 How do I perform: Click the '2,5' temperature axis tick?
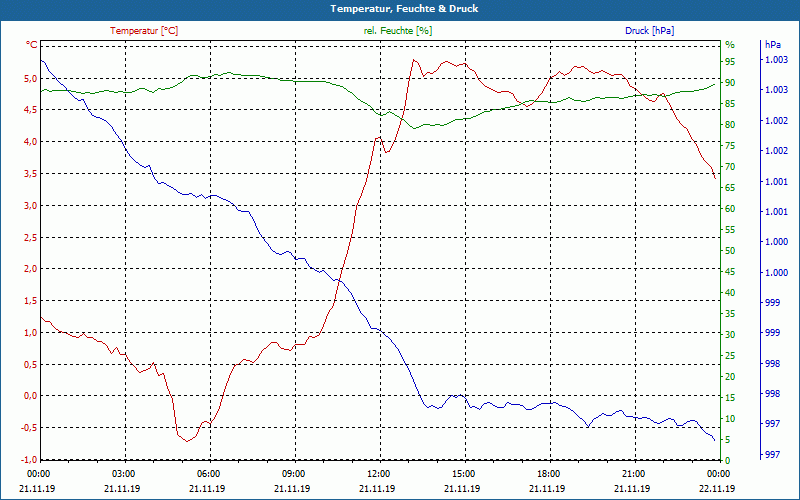tap(31, 237)
